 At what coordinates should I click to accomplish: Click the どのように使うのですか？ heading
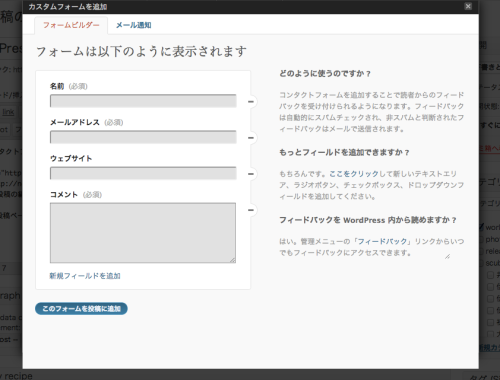pyautogui.click(x=325, y=74)
